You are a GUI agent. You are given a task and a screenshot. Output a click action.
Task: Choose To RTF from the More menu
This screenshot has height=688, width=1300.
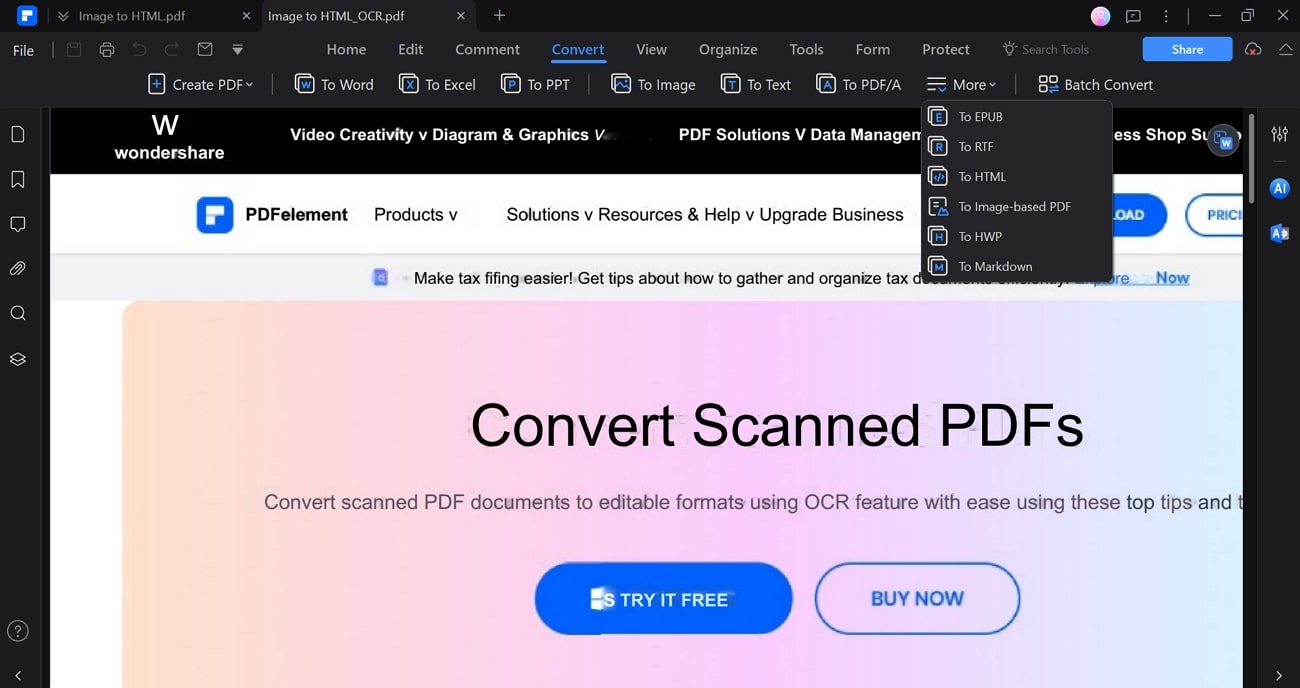(1016, 147)
